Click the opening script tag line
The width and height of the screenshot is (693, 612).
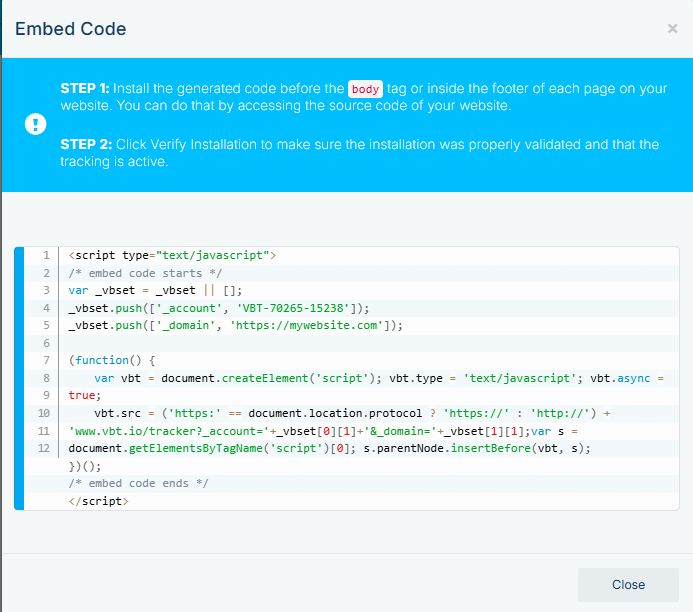pyautogui.click(x=172, y=255)
